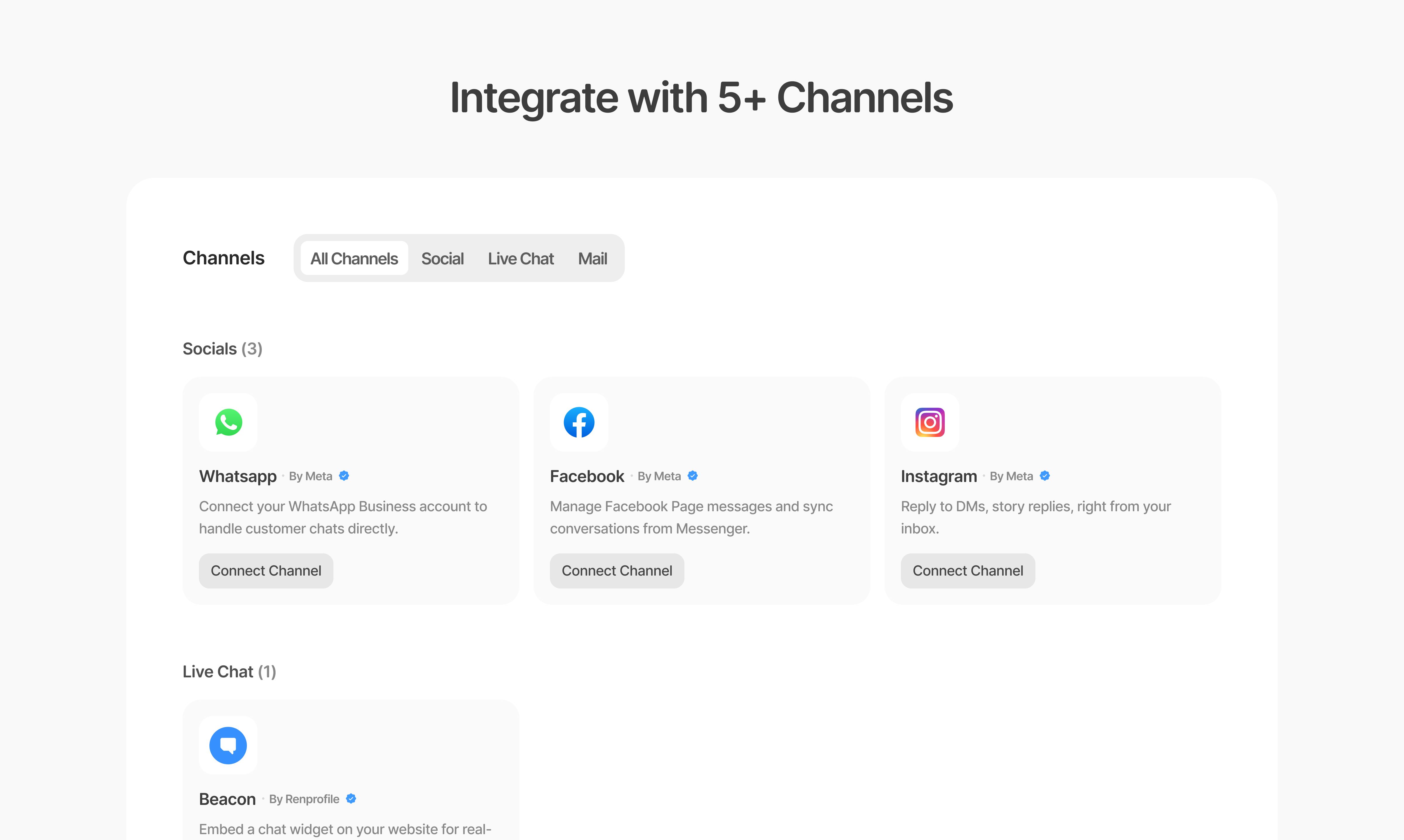Switch to the Social tab
Viewport: 1404px width, 840px height.
tap(442, 259)
